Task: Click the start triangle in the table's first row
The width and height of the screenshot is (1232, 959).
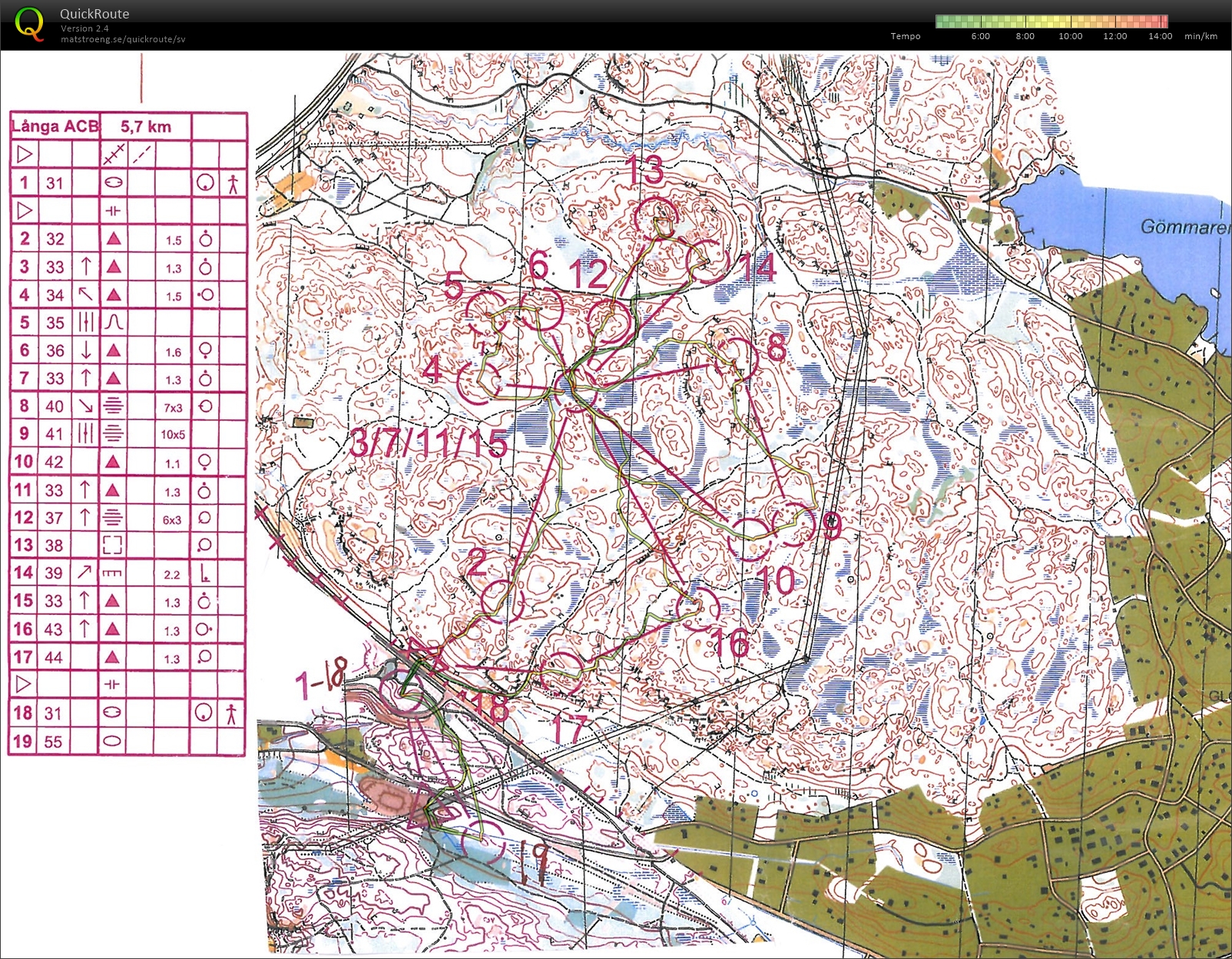Action: [x=25, y=154]
